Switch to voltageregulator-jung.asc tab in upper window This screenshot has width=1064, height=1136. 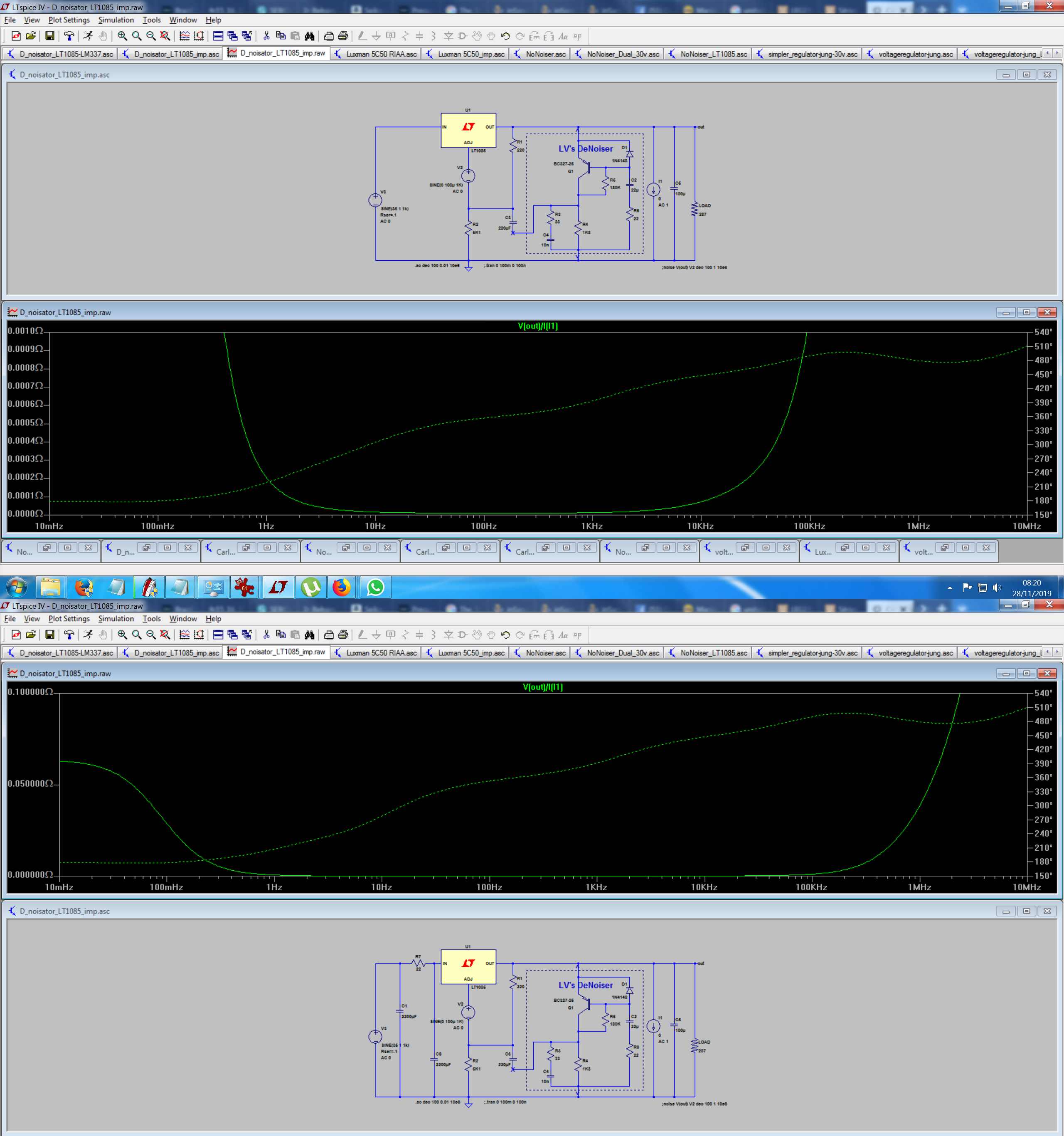(910, 54)
